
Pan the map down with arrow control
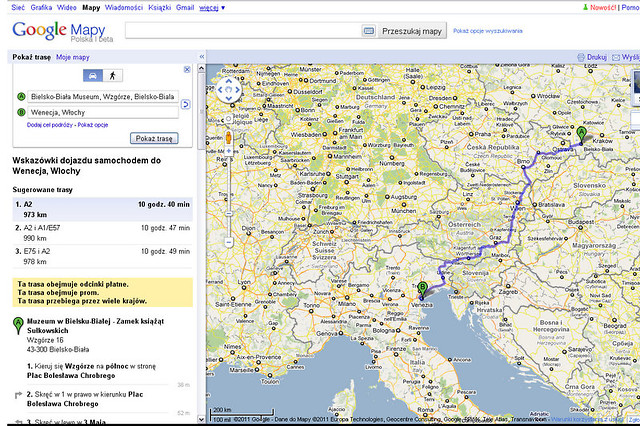[229, 98]
